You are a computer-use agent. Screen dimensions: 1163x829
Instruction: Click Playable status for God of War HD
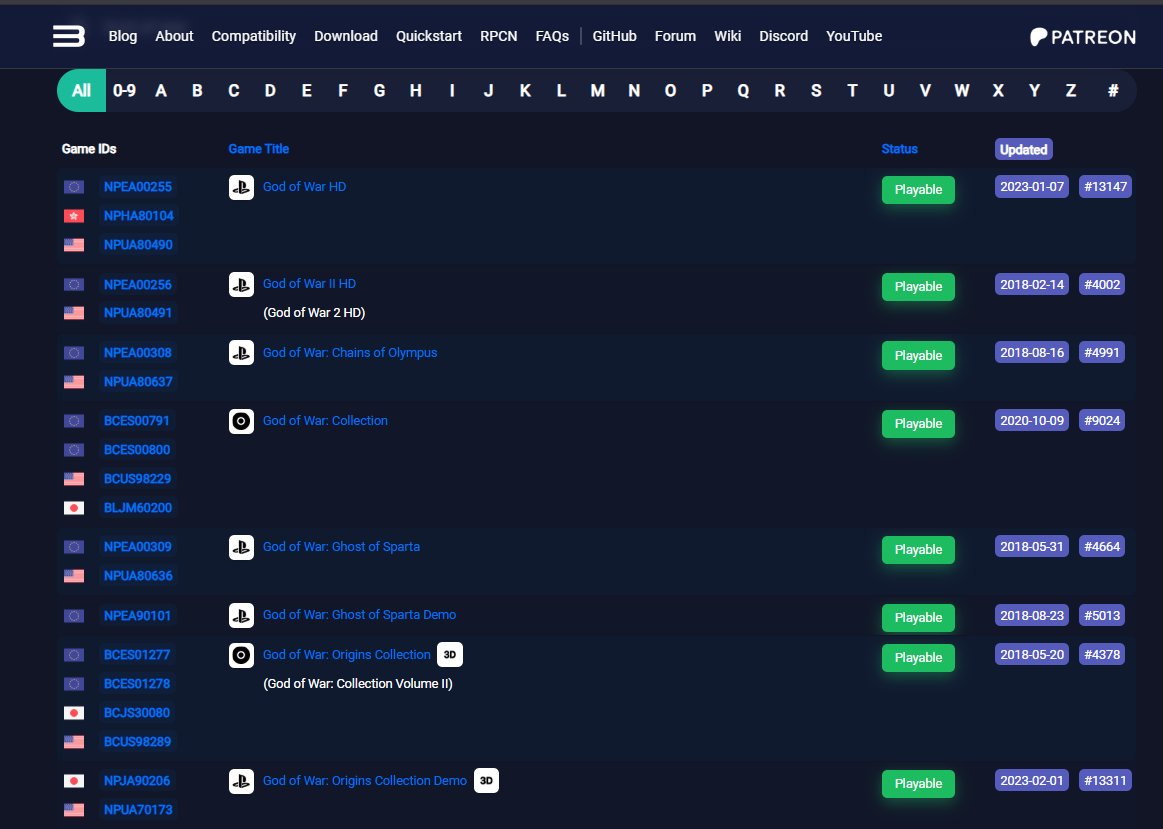click(x=918, y=190)
